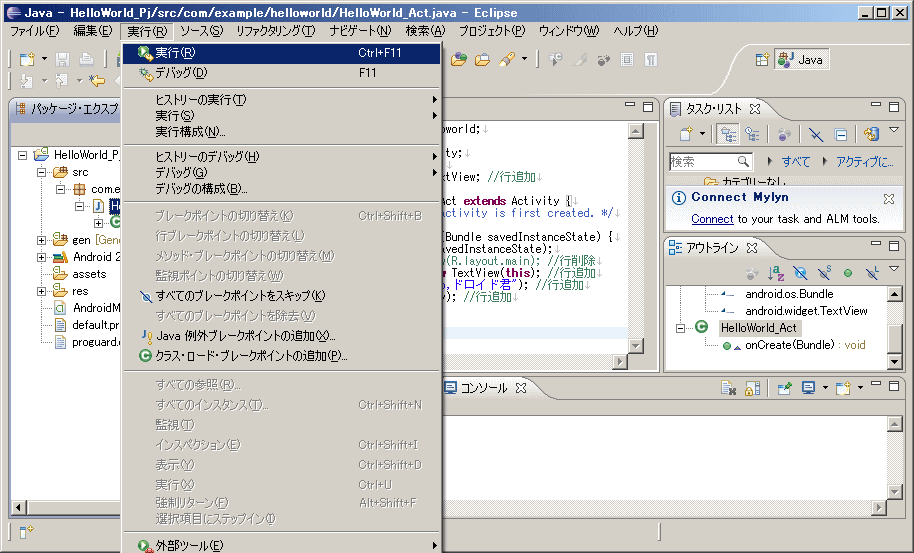This screenshot has height=553, width=914.
Task: Click the アクティブに... link in Task List
Action: pos(864,161)
